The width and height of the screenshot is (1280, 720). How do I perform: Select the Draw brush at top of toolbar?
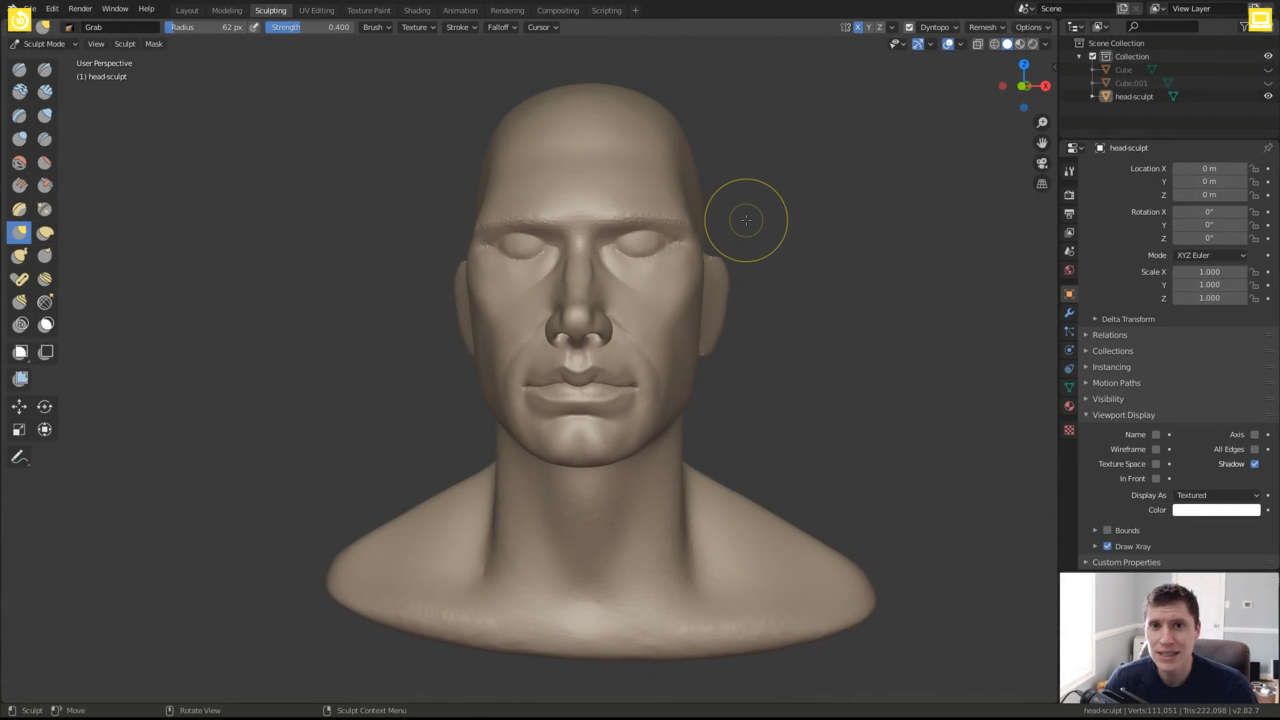point(19,68)
